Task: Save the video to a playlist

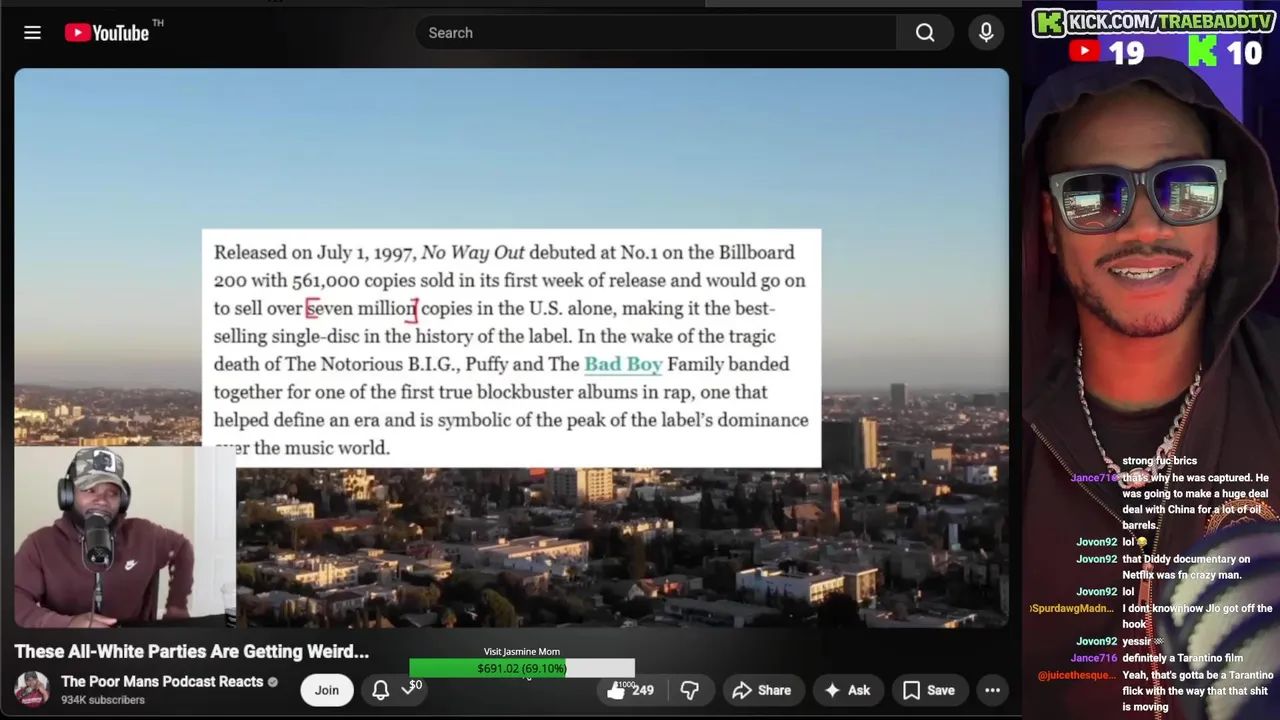Action: [x=929, y=690]
